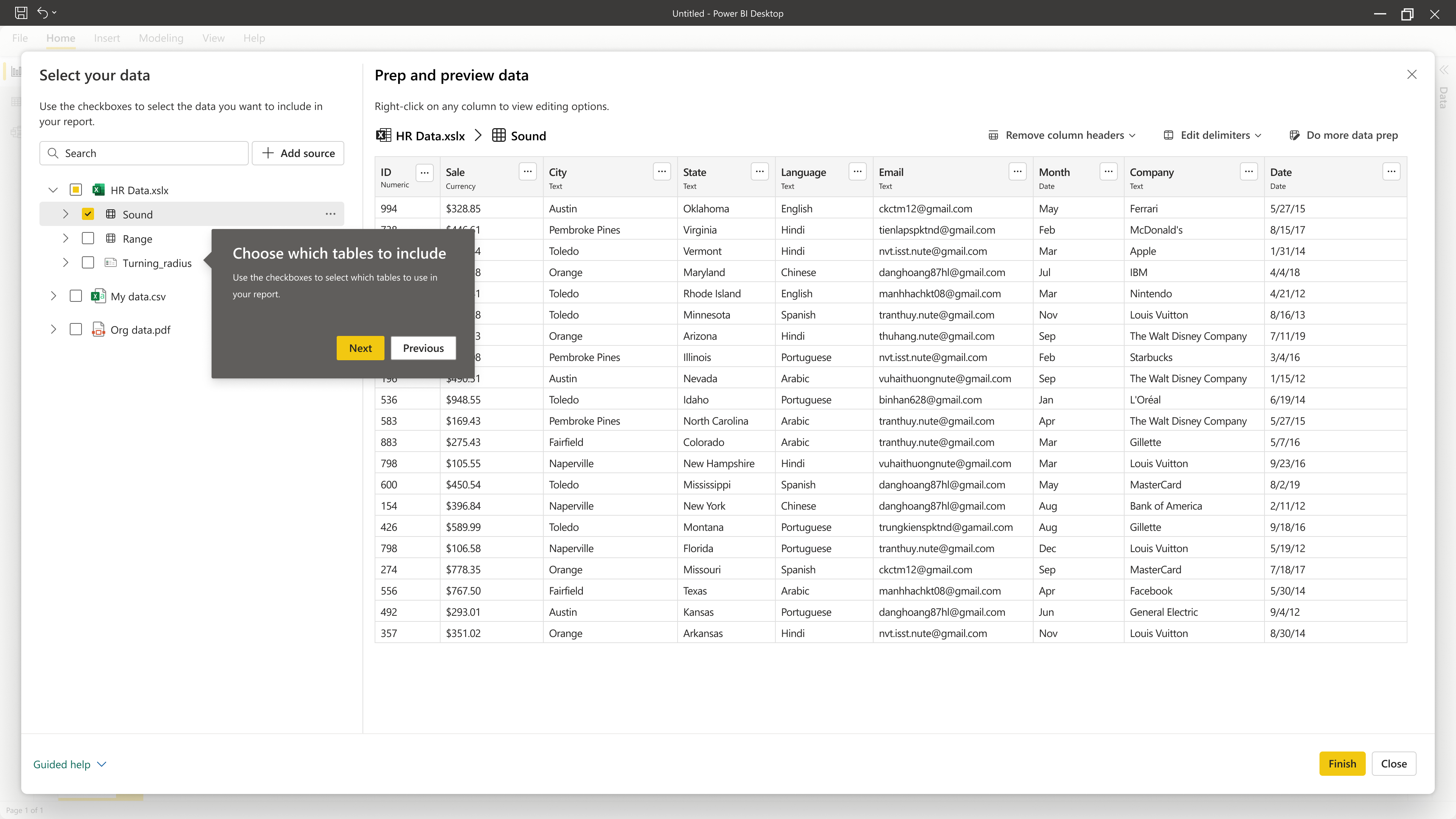
Task: Open the Modeling ribbon tab
Action: click(x=161, y=38)
